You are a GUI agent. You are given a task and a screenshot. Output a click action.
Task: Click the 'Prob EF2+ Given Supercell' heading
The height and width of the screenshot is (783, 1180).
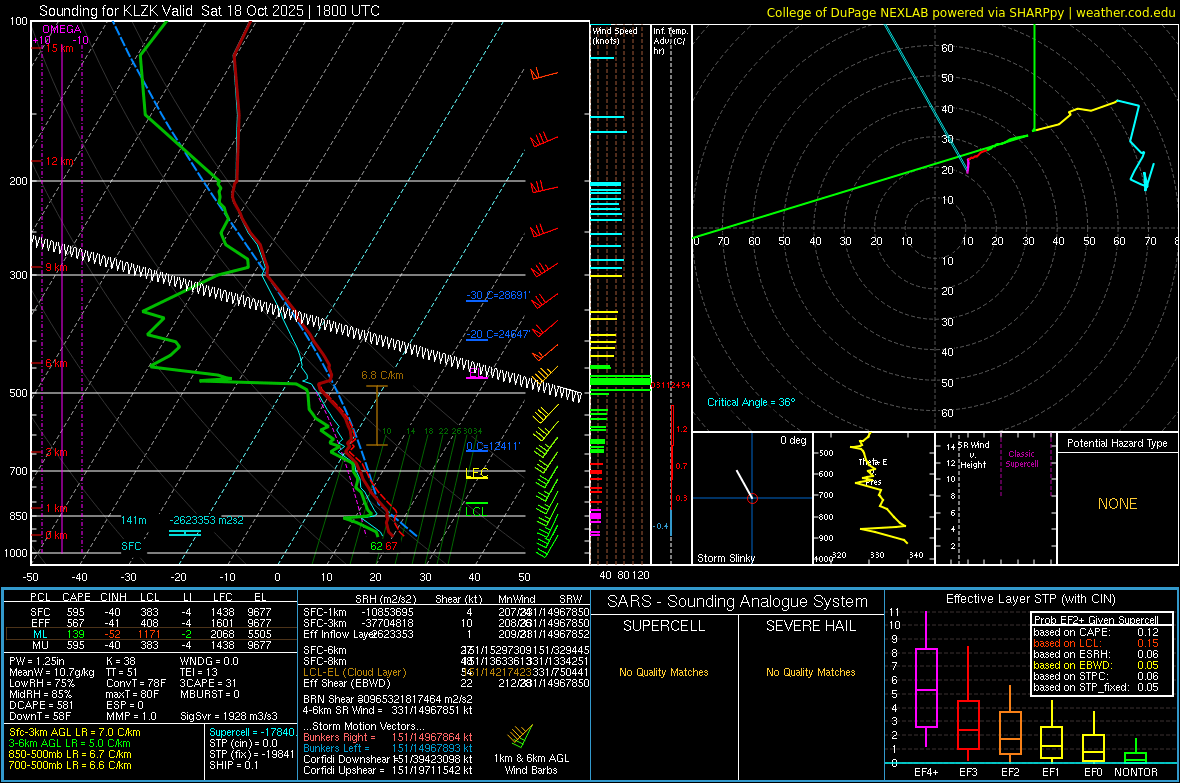pos(1096,620)
